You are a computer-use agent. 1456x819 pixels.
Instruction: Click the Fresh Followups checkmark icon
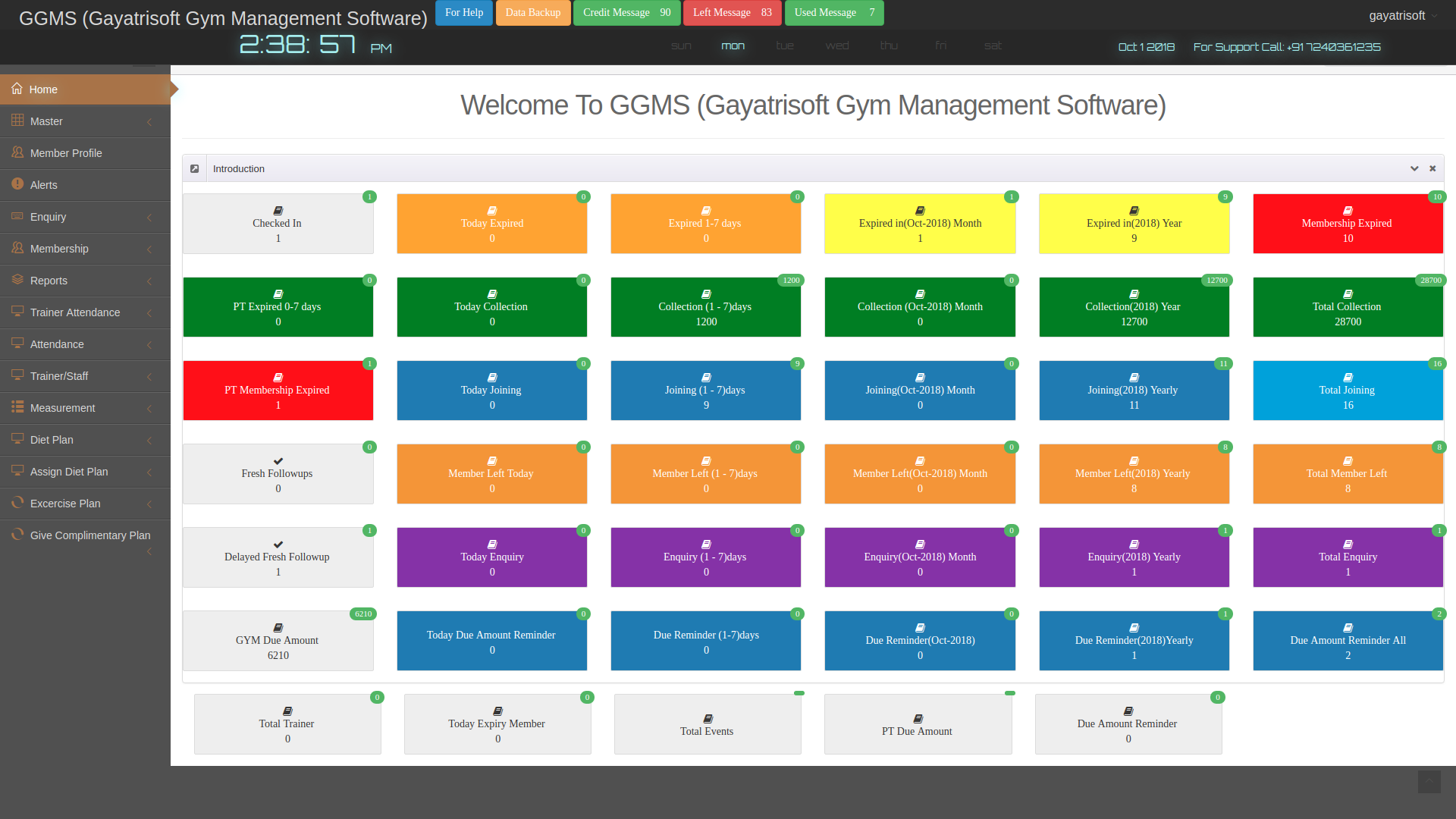(278, 461)
